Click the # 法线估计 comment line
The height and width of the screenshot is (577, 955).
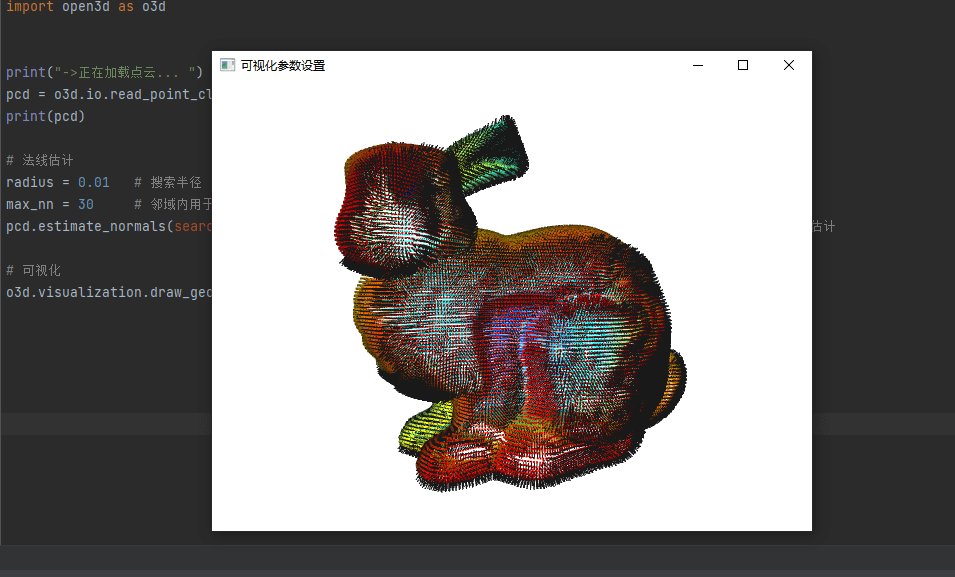40,160
